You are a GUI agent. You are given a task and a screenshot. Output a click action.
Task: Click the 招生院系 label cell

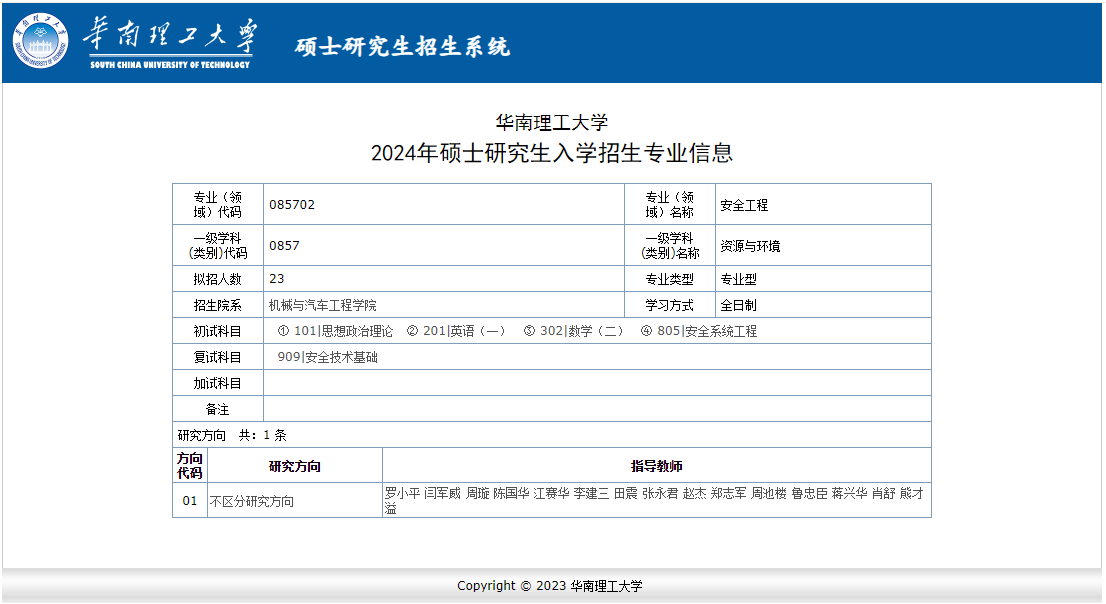[x=218, y=305]
